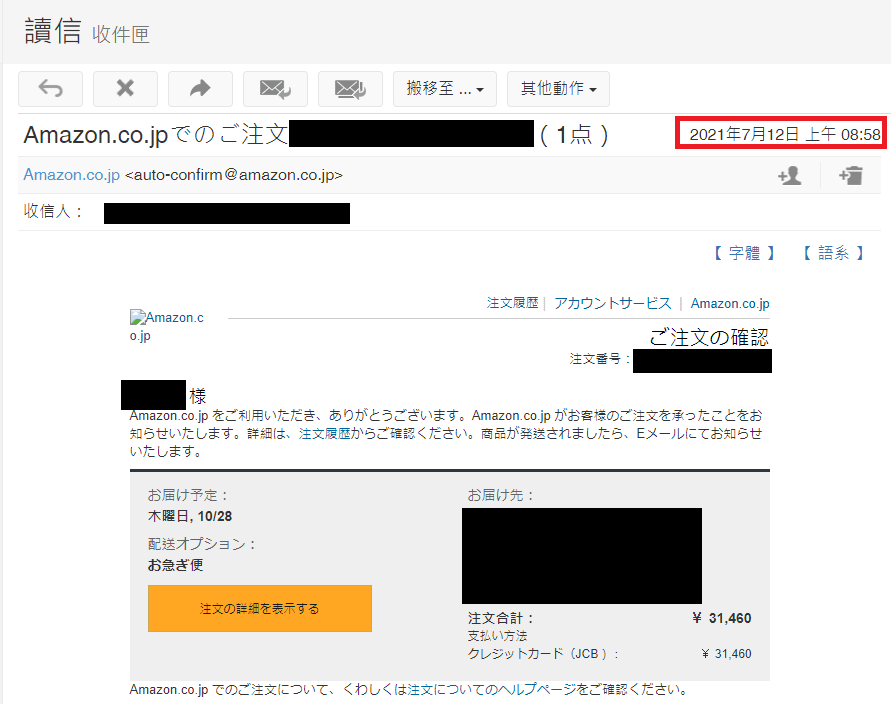
Task: Click the reply envelope icon
Action: tap(276, 89)
